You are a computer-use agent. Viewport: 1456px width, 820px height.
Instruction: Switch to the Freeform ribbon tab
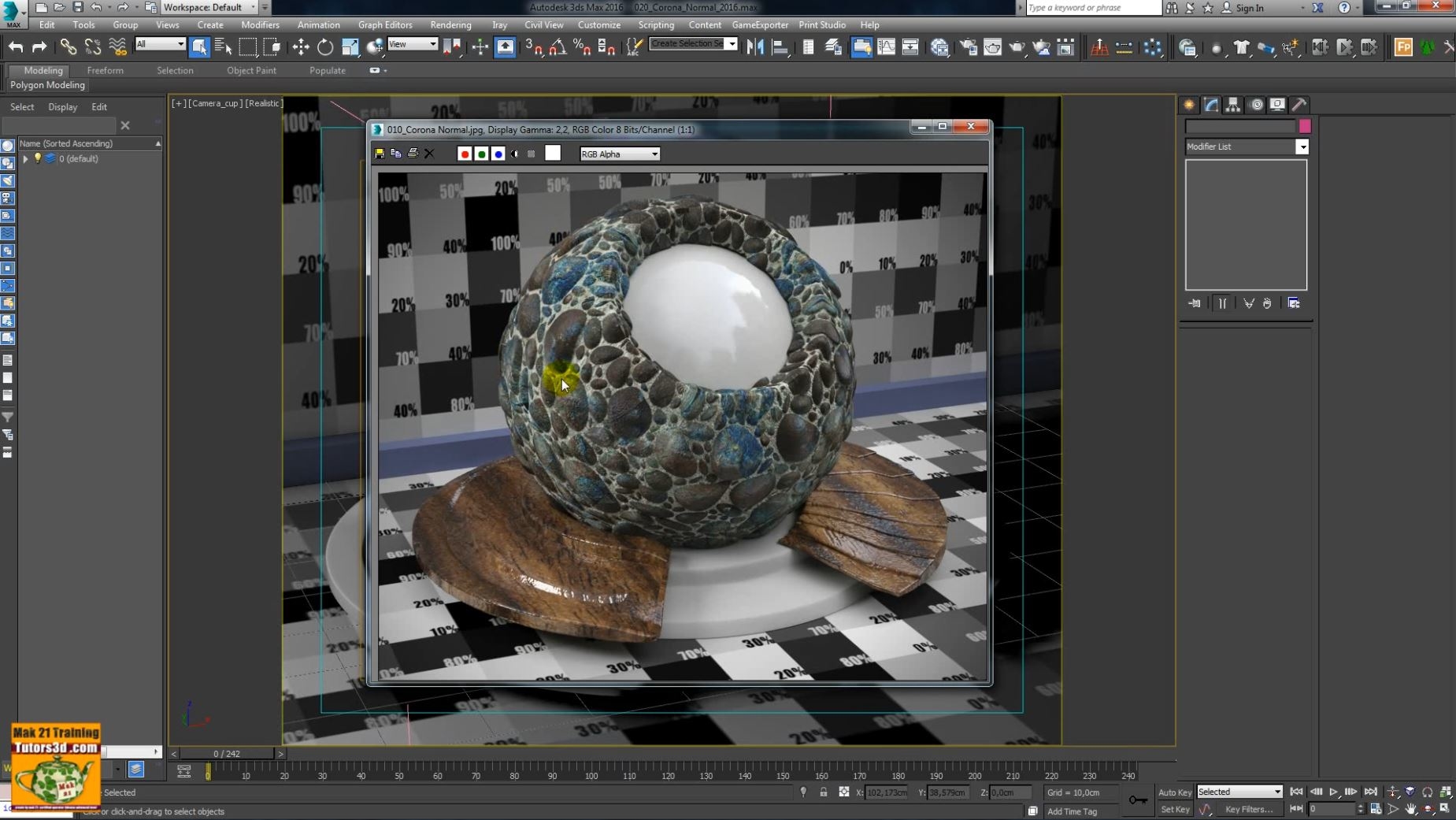coord(105,70)
